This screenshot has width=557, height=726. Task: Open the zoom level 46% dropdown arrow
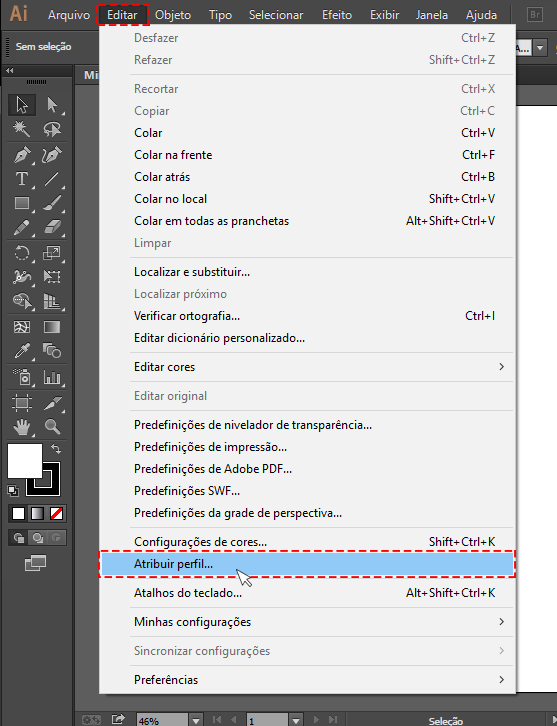coord(196,720)
